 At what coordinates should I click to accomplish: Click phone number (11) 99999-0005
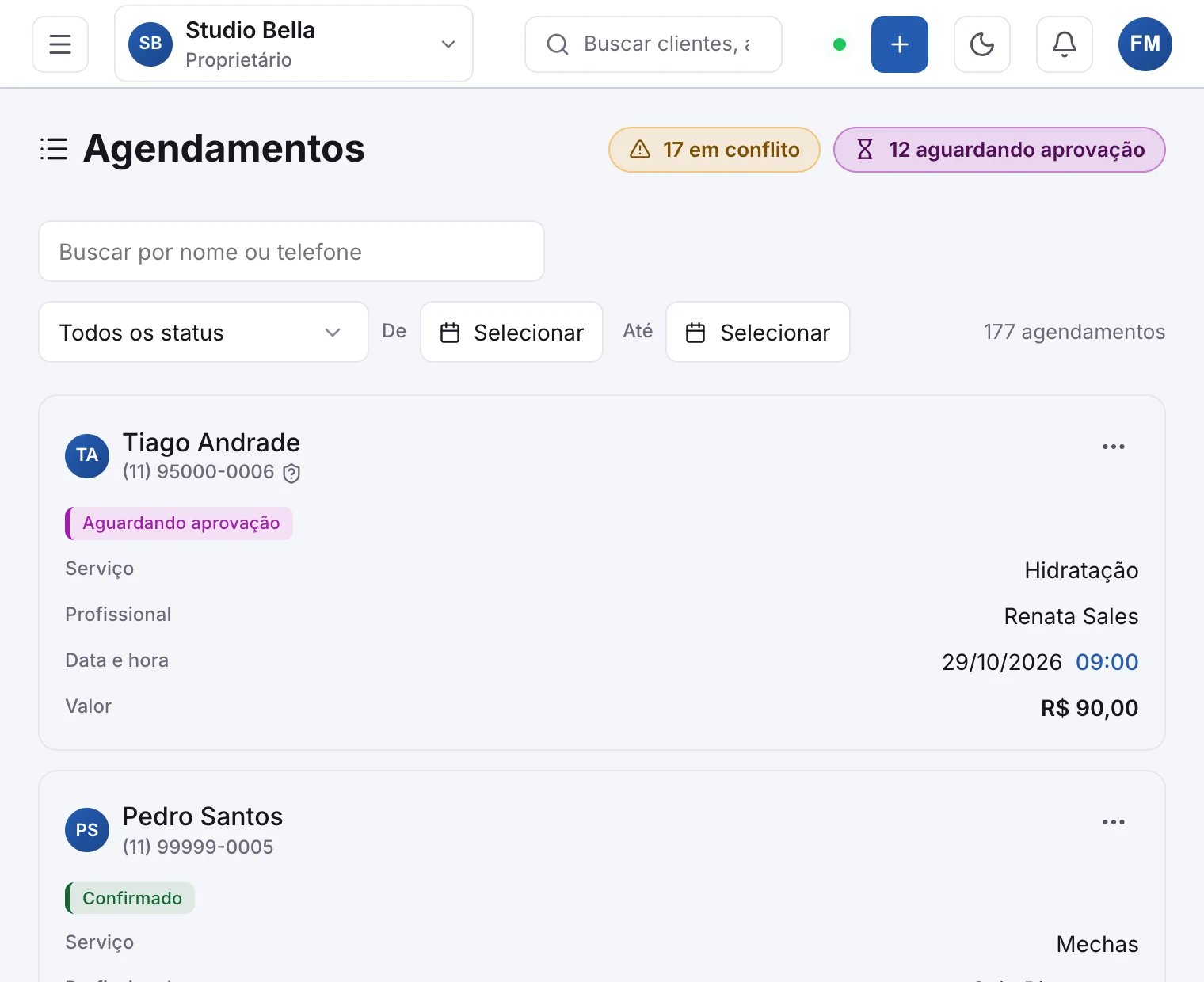pyautogui.click(x=198, y=847)
